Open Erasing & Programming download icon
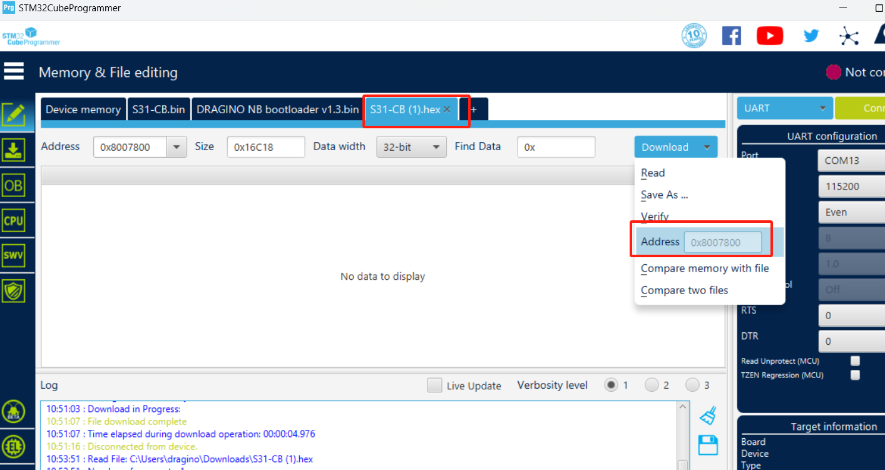This screenshot has width=885, height=470. click(14, 150)
